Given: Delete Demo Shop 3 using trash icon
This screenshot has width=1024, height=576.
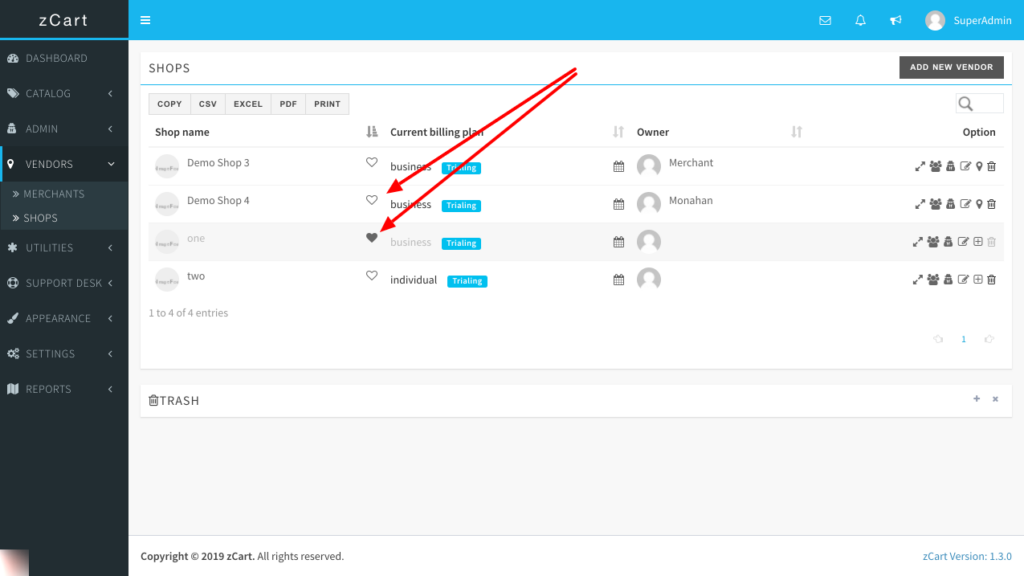Looking at the screenshot, I should coord(991,166).
